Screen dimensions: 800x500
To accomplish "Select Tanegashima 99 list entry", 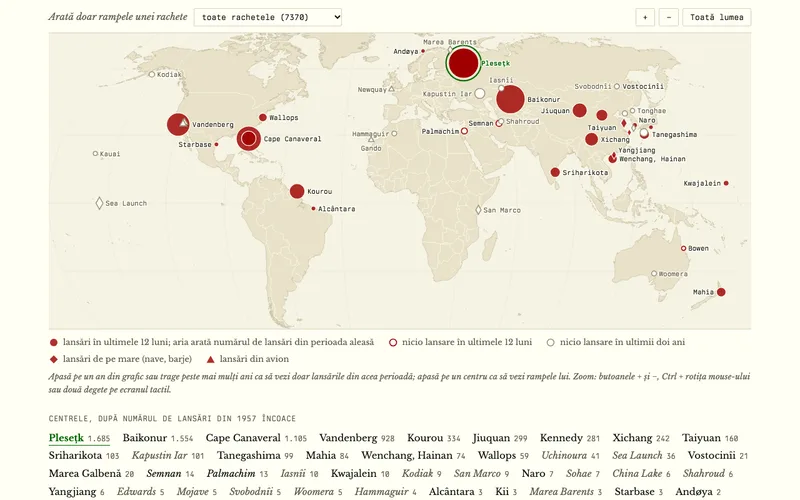I will [255, 455].
